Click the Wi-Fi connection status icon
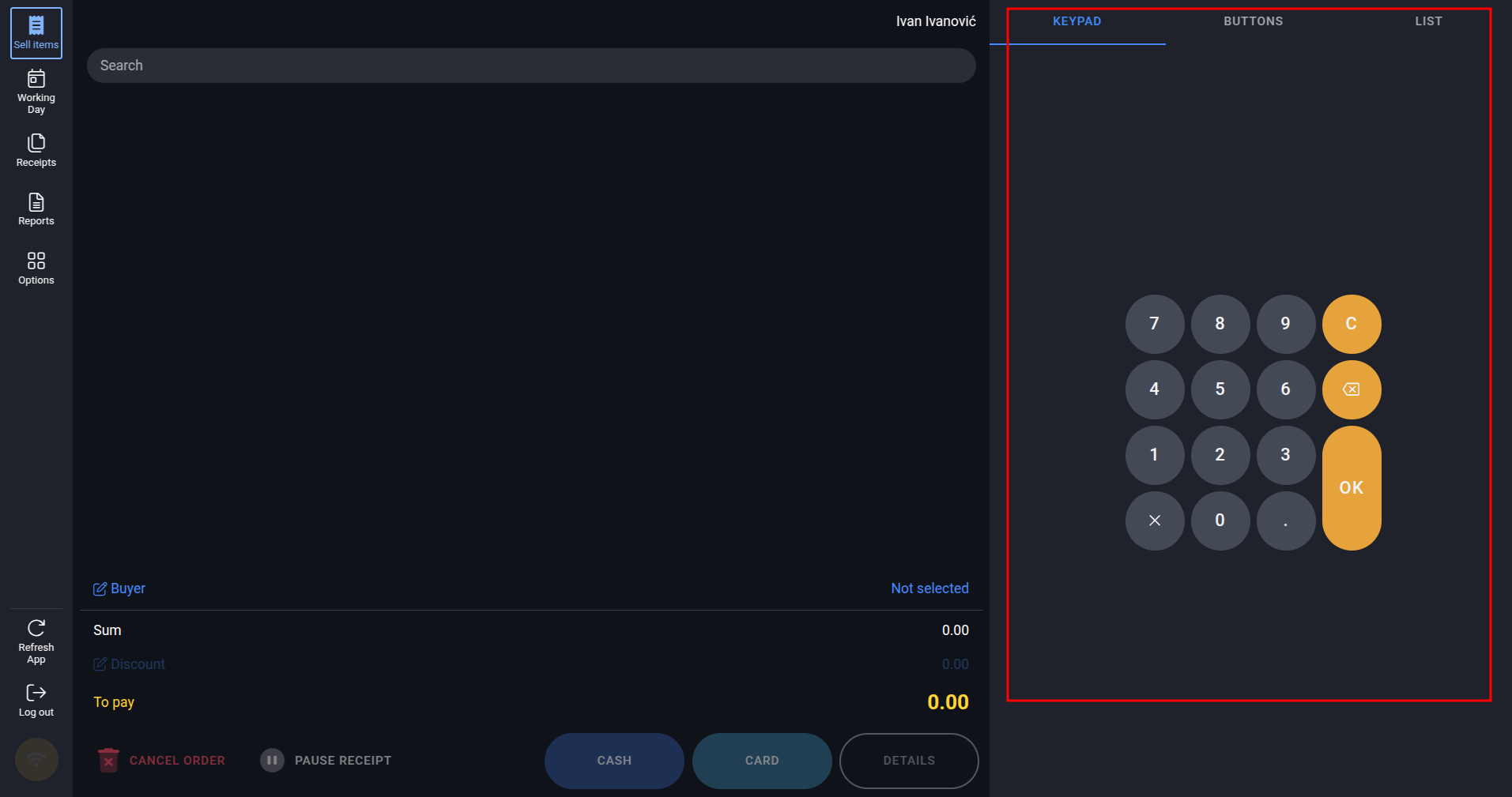This screenshot has height=797, width=1512. [x=36, y=759]
